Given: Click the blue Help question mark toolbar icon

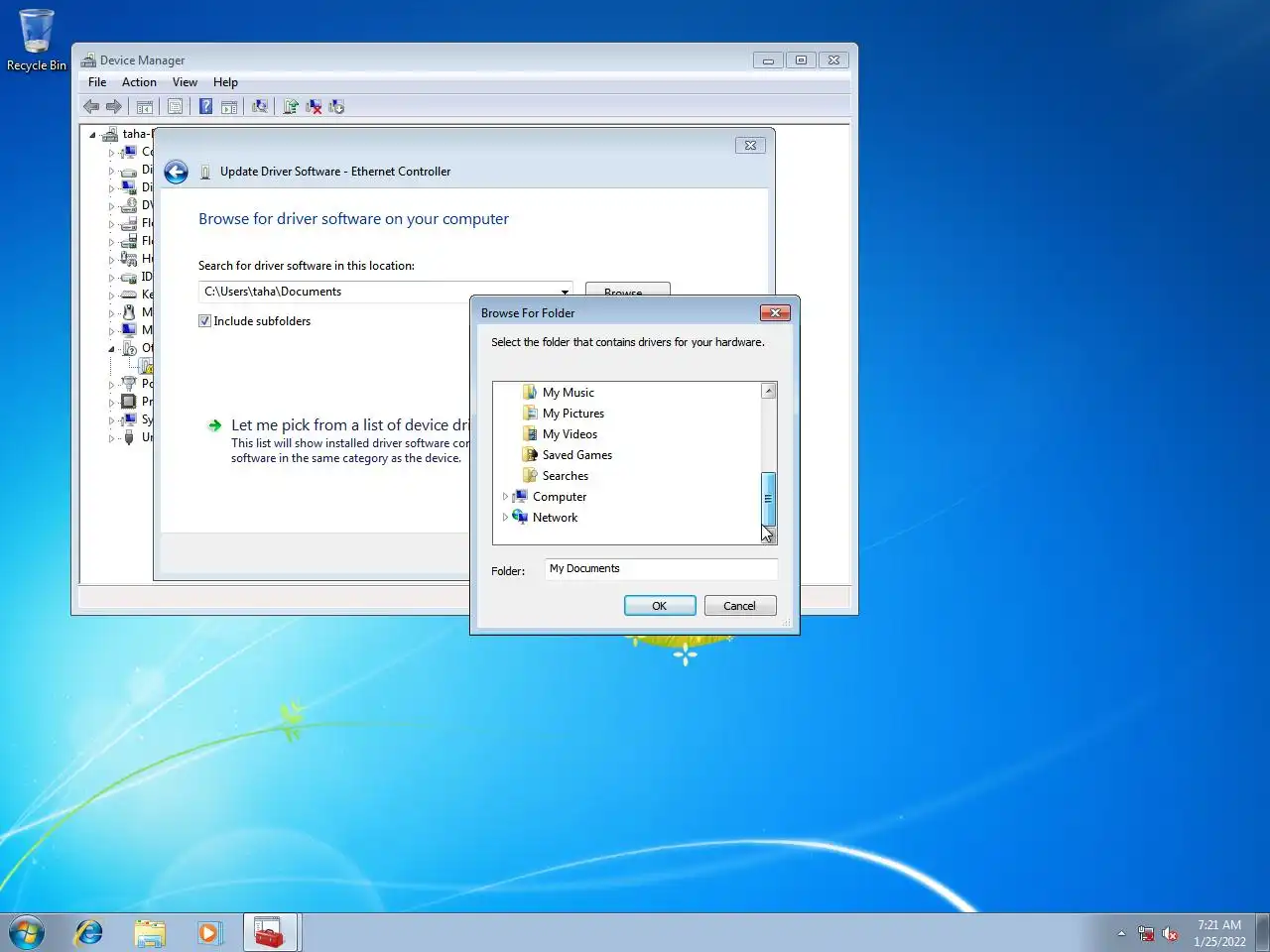Looking at the screenshot, I should point(205,107).
